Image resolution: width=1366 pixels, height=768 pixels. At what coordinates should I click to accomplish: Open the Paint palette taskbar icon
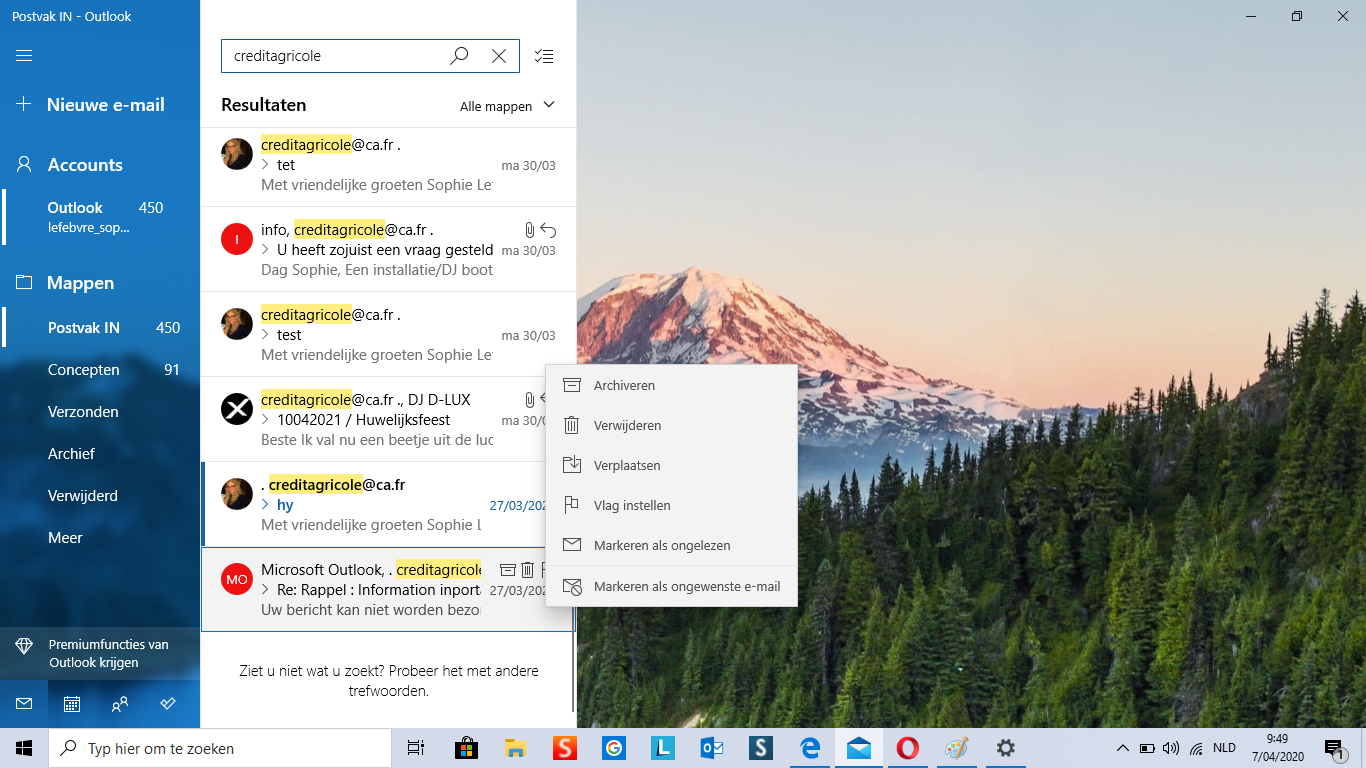[x=957, y=748]
